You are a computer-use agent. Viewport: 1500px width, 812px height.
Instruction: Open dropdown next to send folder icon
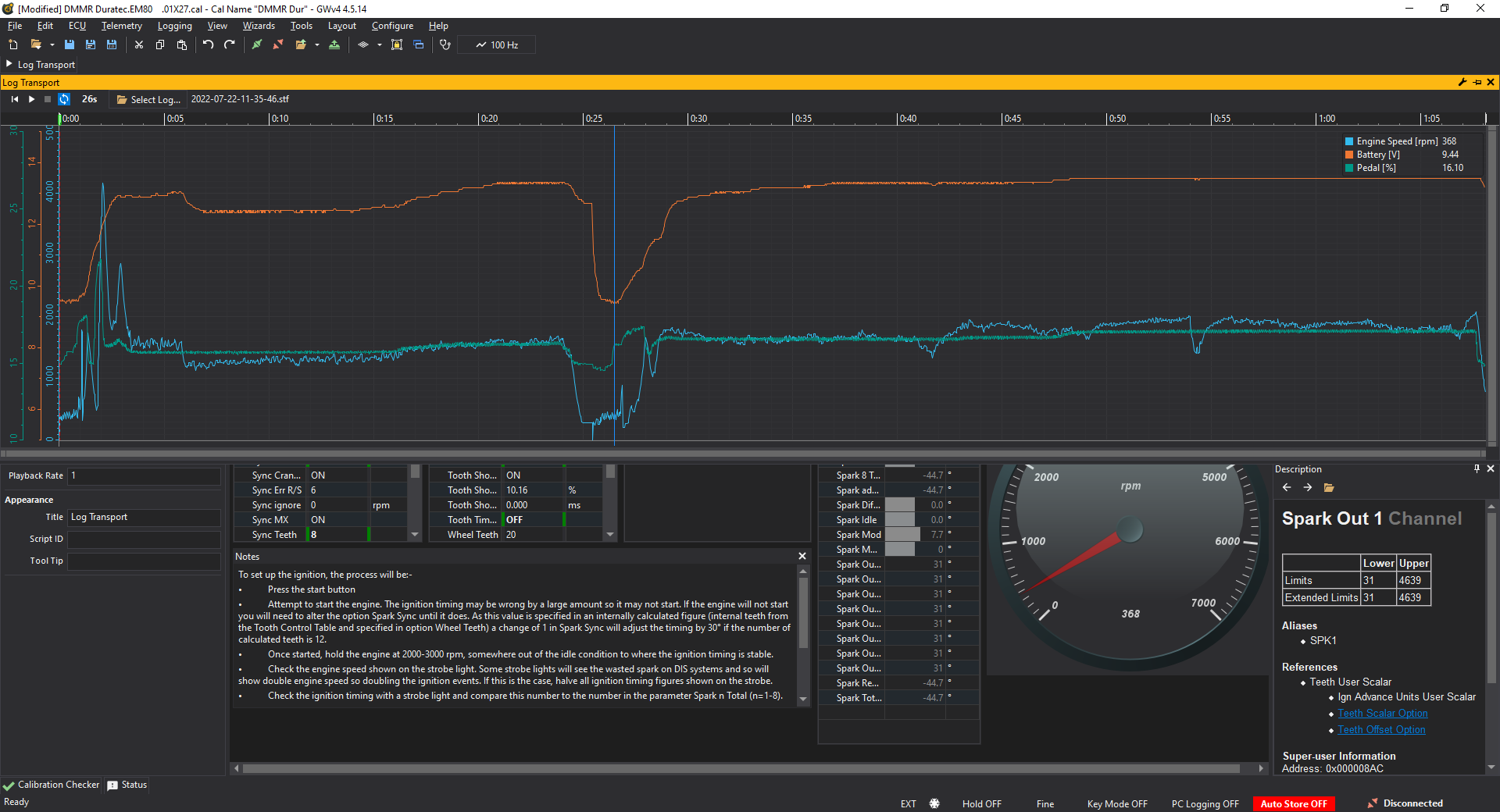(x=316, y=45)
